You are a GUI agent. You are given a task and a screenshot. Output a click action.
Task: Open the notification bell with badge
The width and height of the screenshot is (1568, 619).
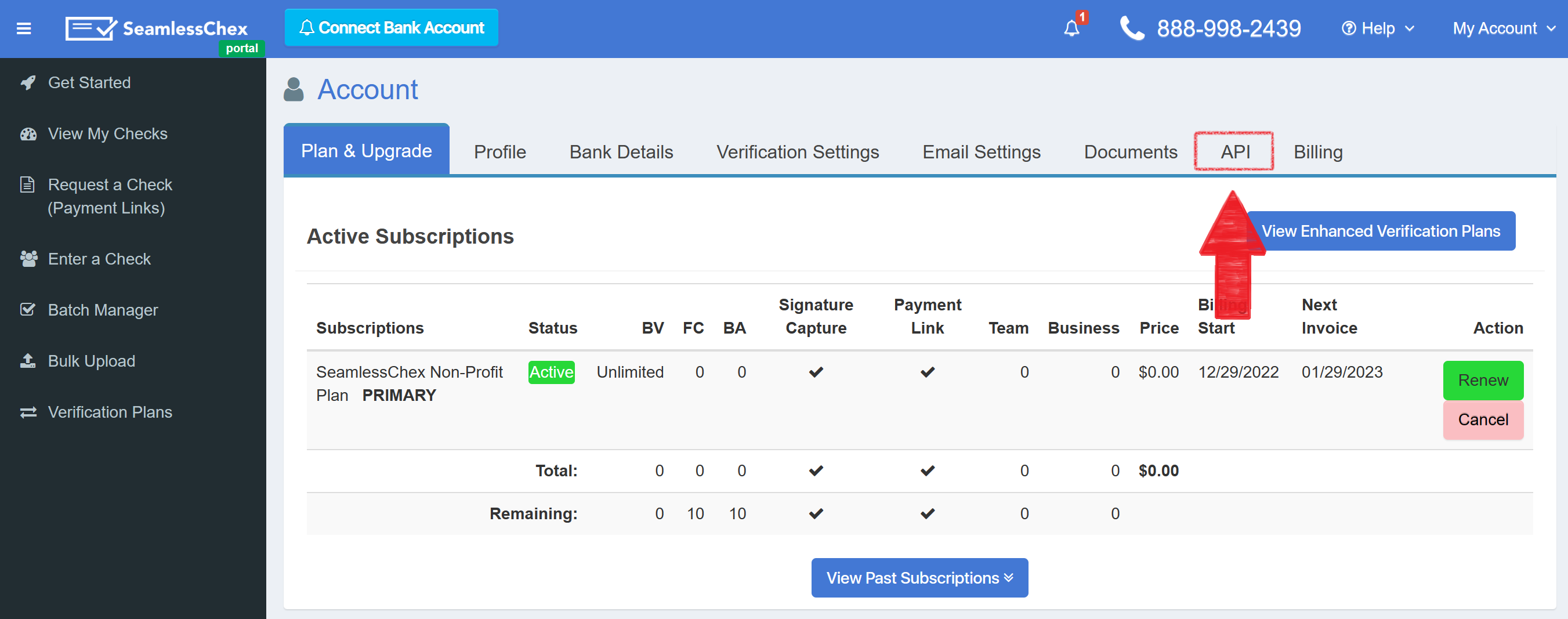click(1073, 27)
